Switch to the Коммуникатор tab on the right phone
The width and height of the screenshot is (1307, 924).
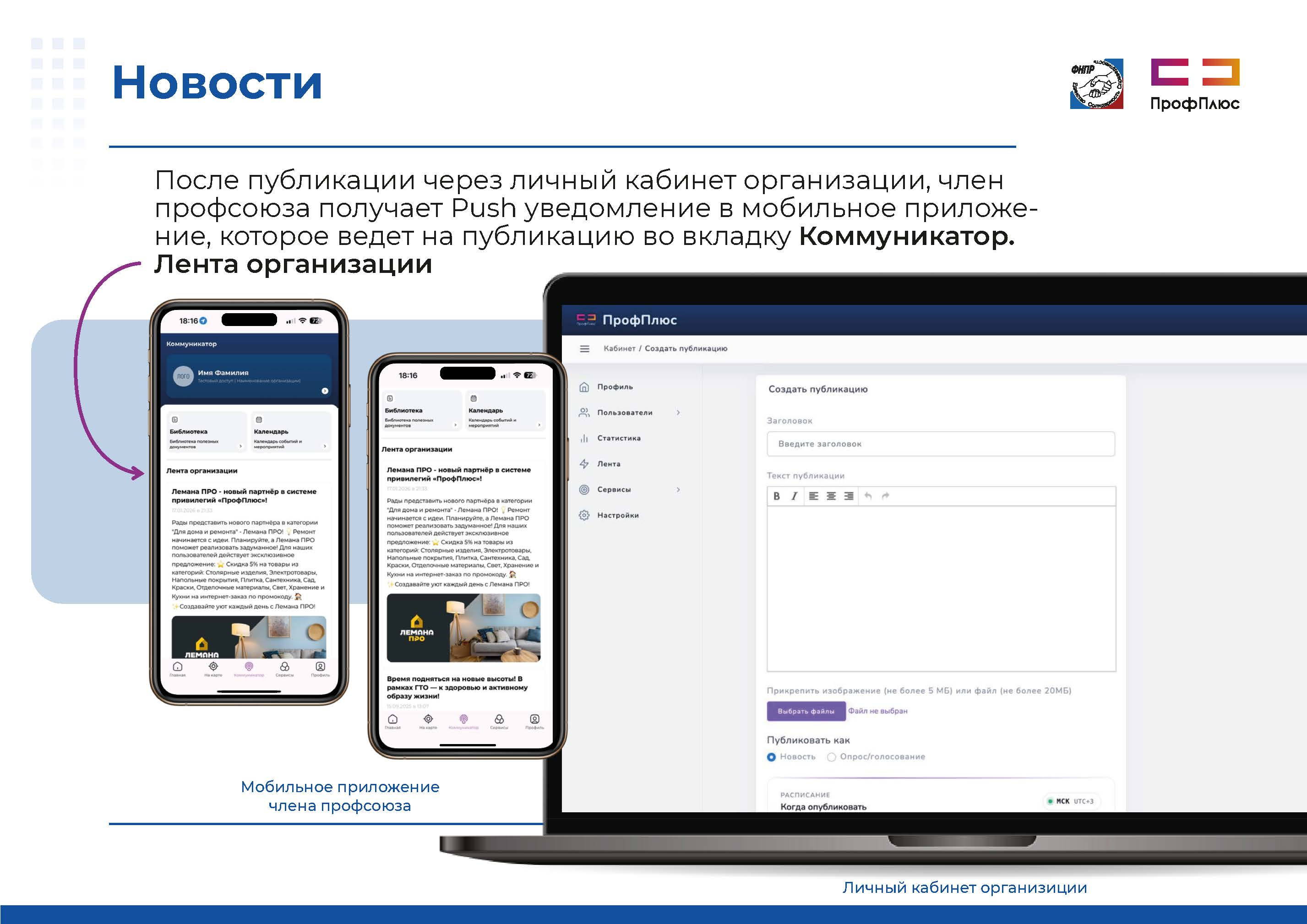click(464, 721)
